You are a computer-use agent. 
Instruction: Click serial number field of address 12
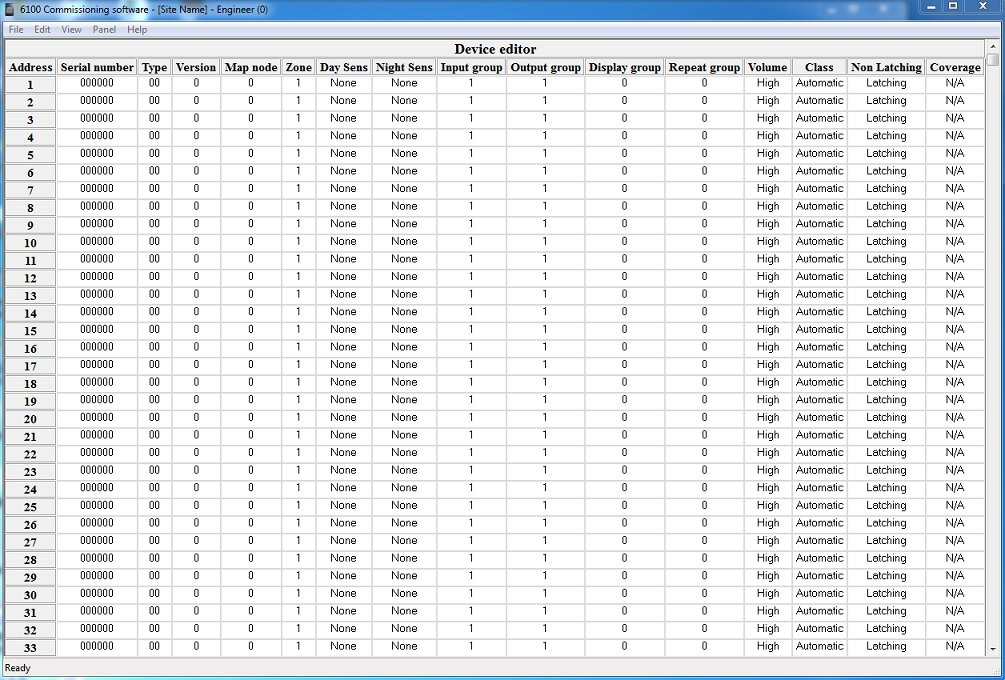(97, 276)
